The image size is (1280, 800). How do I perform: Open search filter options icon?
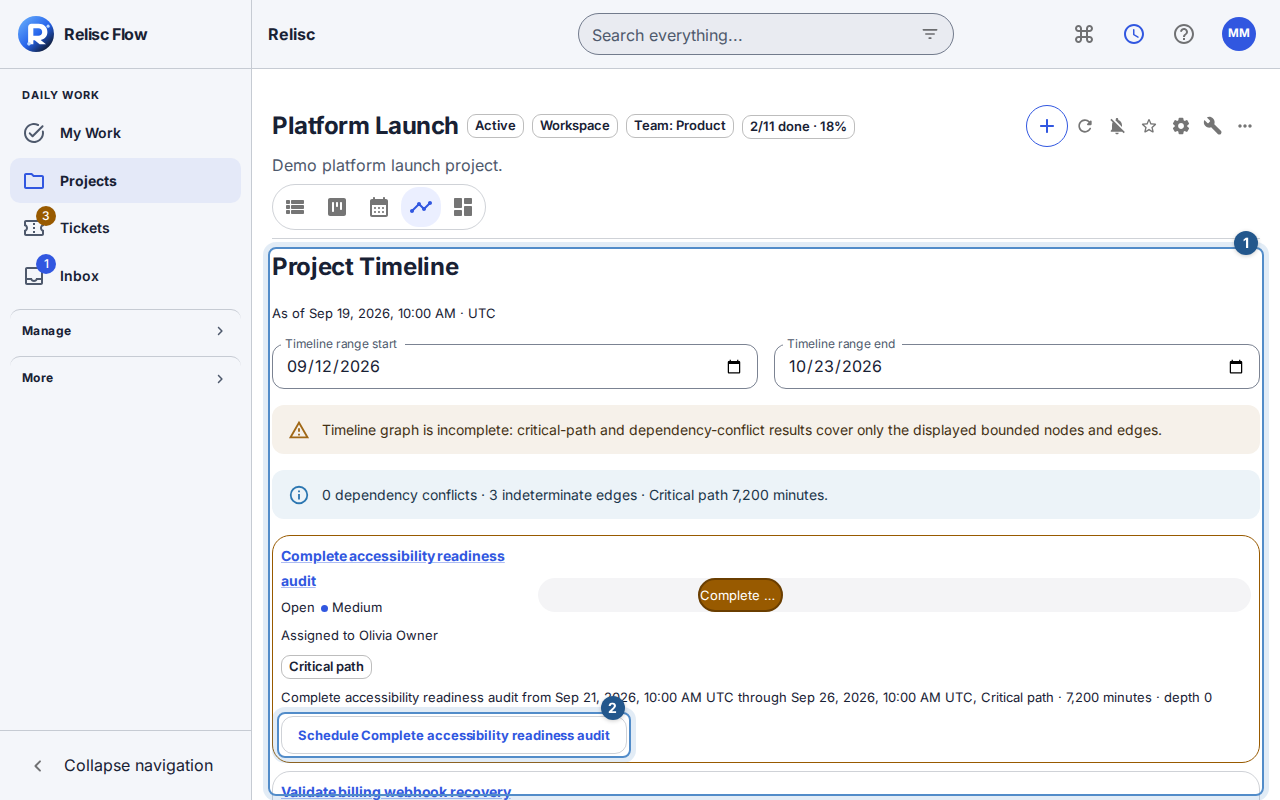point(930,34)
